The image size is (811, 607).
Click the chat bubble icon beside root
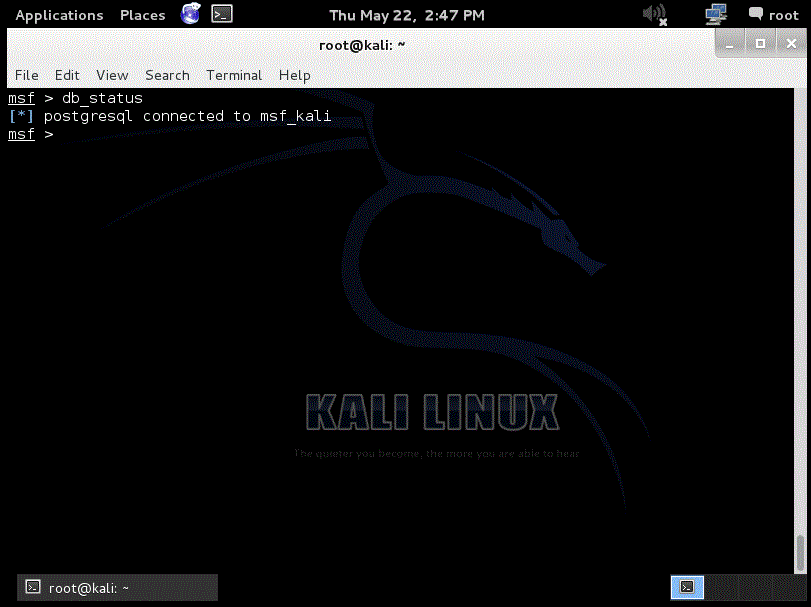pyautogui.click(x=756, y=13)
